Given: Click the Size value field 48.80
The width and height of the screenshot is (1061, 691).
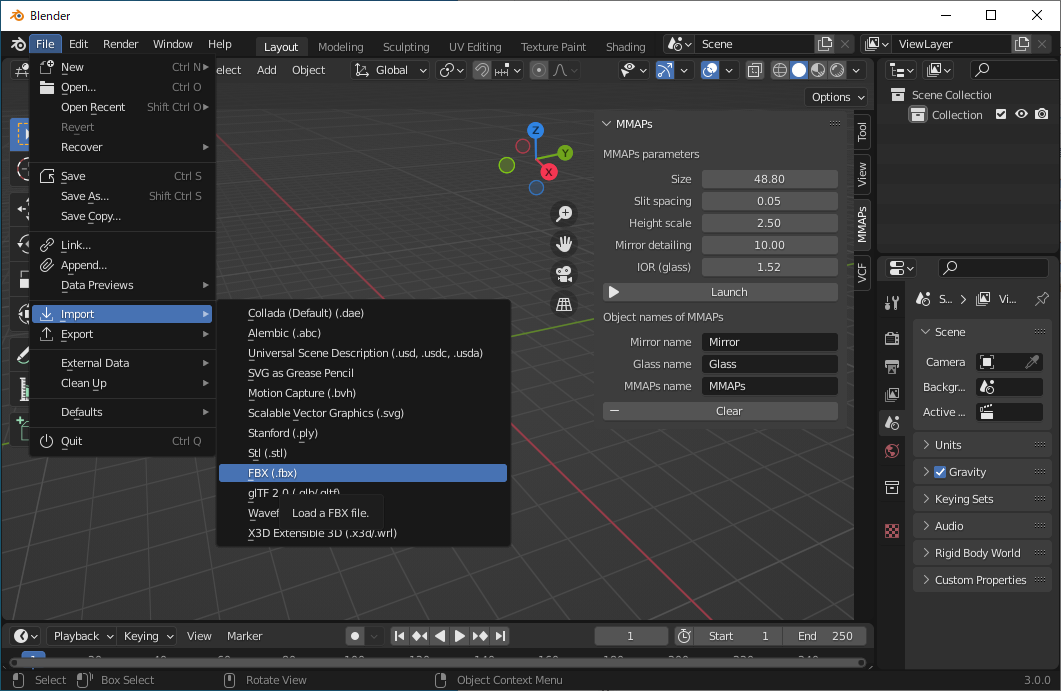Looking at the screenshot, I should point(769,179).
